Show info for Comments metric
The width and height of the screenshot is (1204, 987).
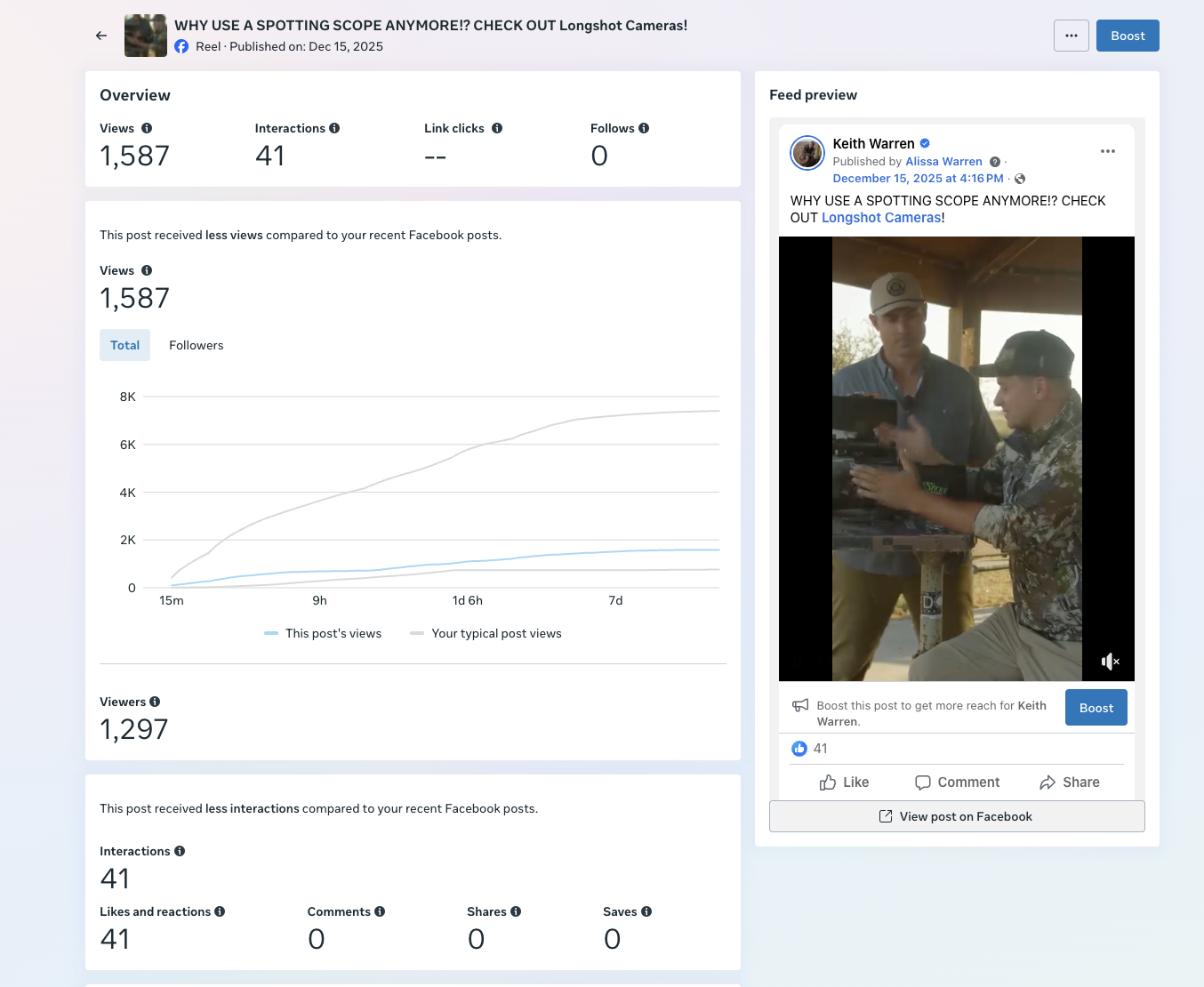380,911
